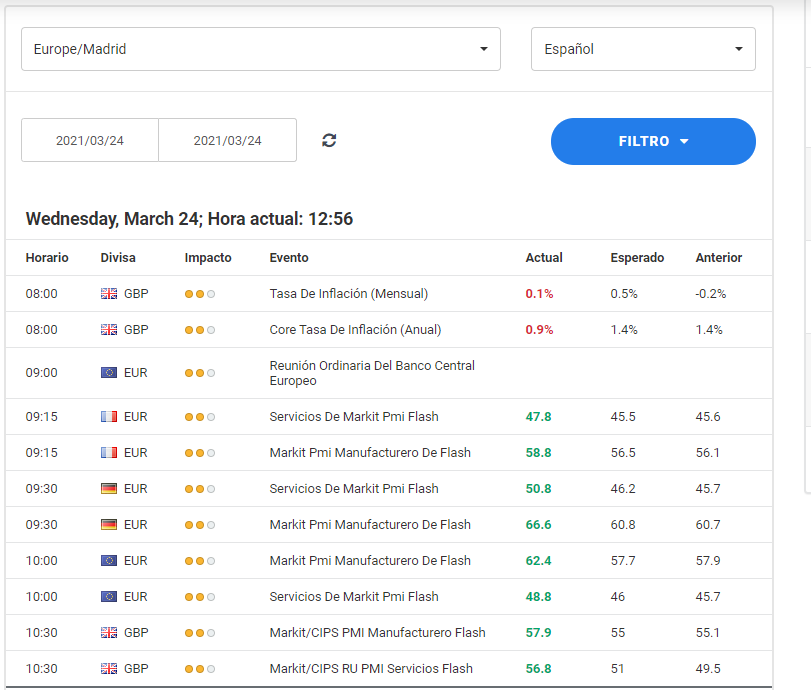Viewport: 811px width, 690px height.
Task: Click the French flag on the Servicios De Markit Pmi Flash 09:15 row
Action: [109, 417]
